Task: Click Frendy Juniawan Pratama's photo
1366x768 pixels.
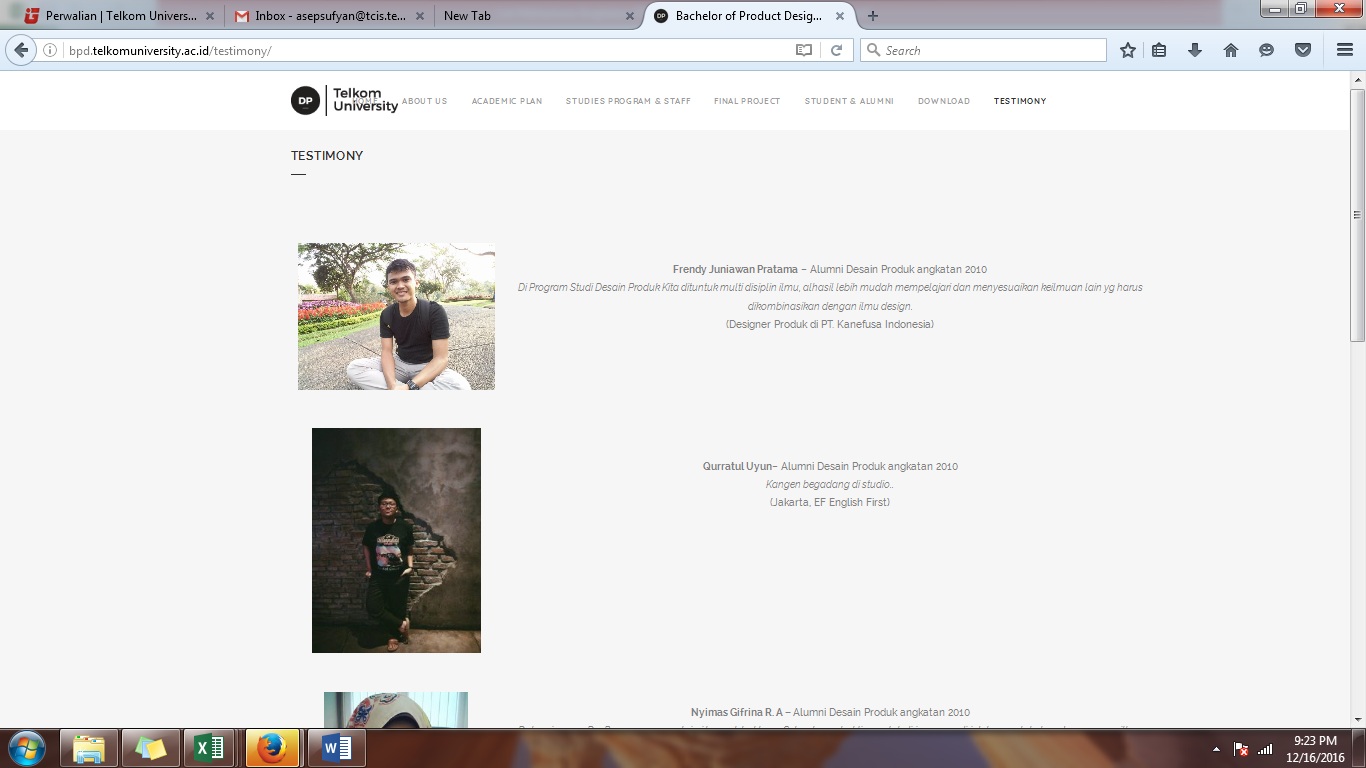Action: [x=396, y=316]
